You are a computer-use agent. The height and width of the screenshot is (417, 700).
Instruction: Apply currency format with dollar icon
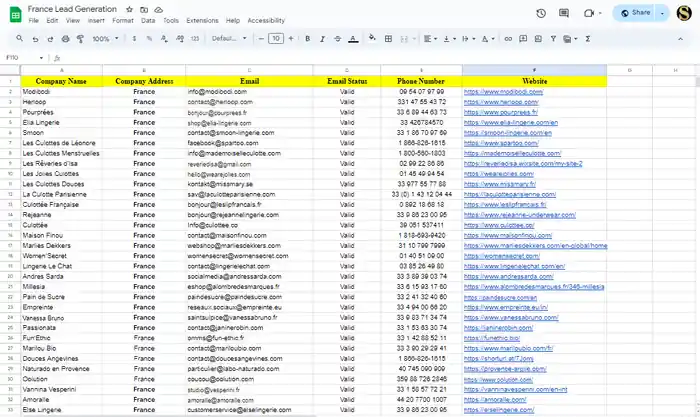pyautogui.click(x=134, y=39)
